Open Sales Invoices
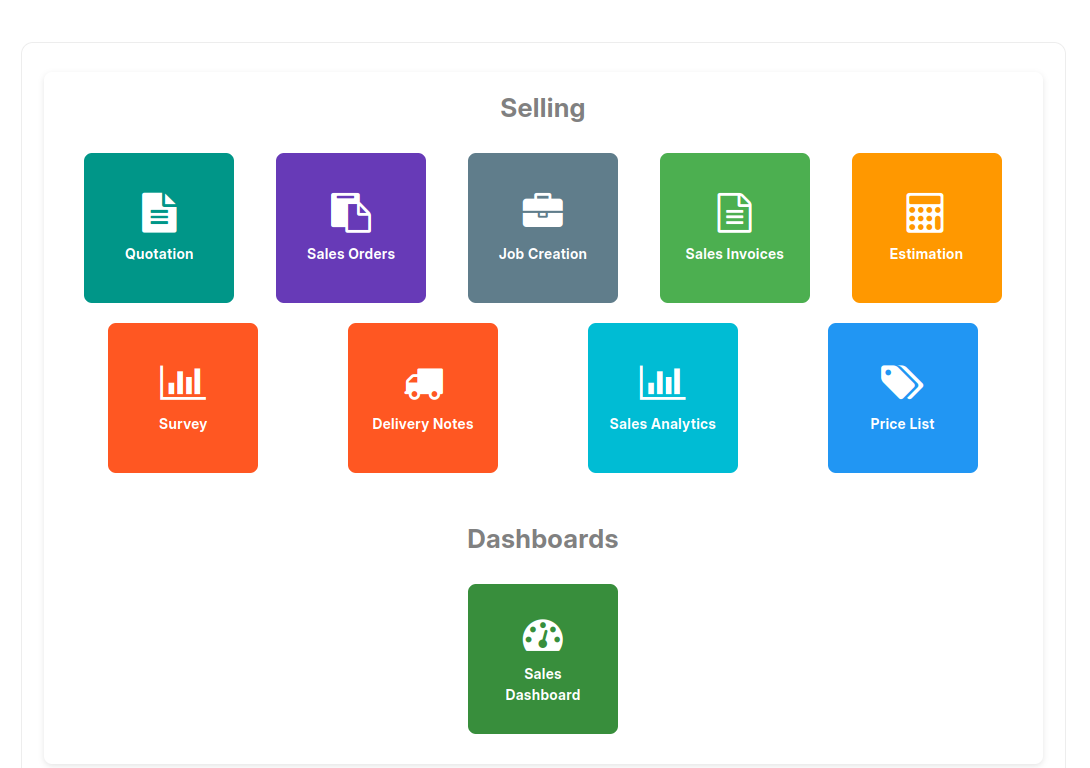 735,228
